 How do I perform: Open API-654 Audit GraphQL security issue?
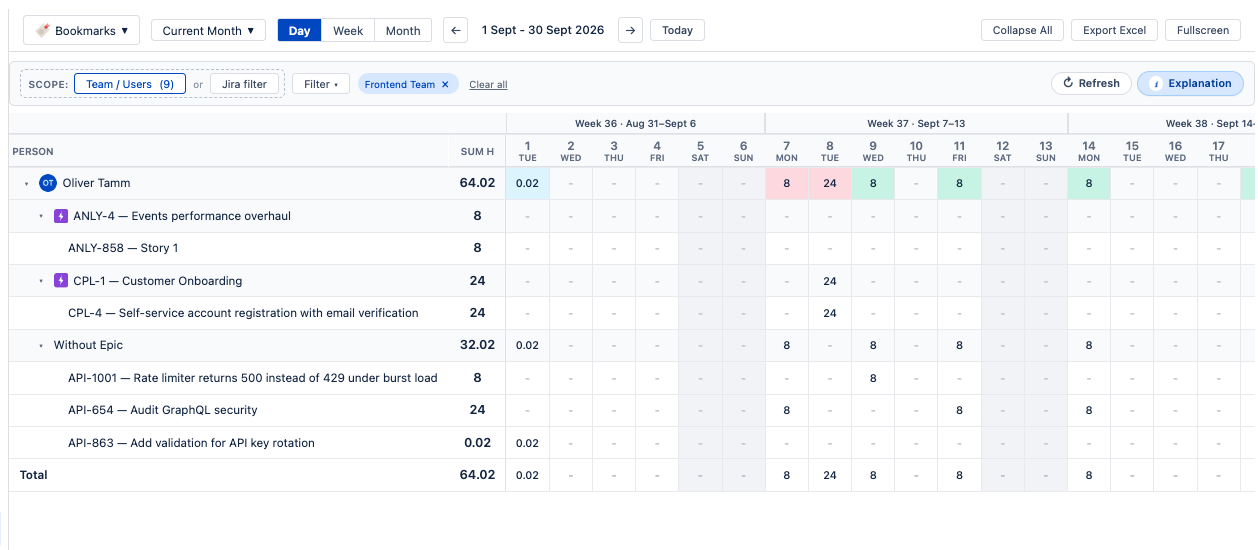[163, 410]
